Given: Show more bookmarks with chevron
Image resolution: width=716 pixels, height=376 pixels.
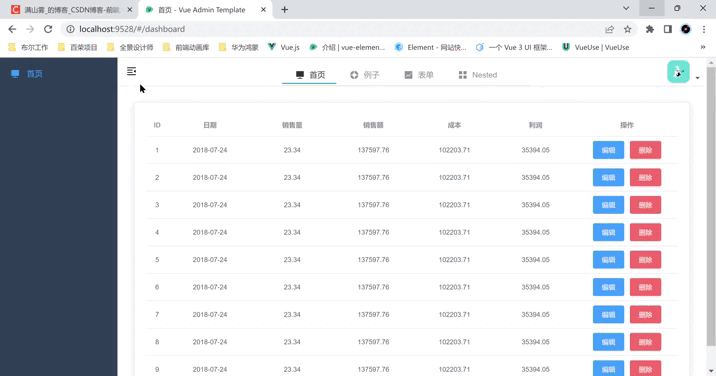Looking at the screenshot, I should point(703,48).
